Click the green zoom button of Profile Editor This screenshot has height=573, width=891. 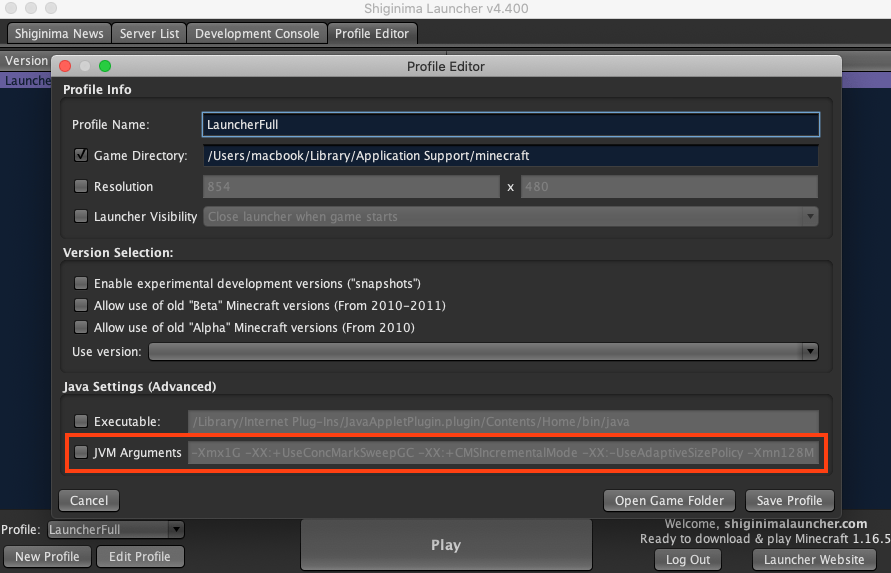[x=105, y=66]
